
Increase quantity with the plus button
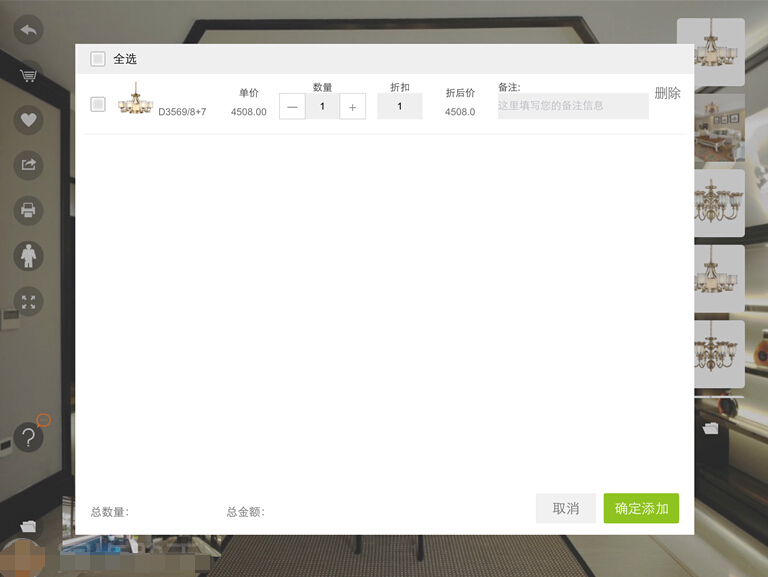[x=353, y=106]
